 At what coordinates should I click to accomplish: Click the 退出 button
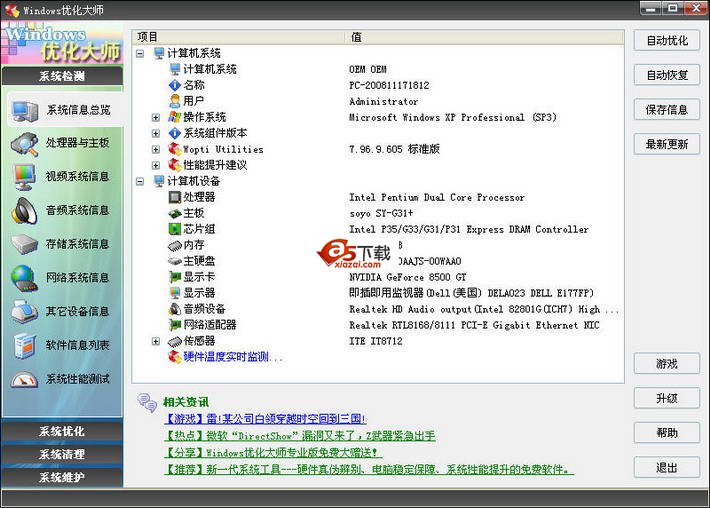(667, 467)
